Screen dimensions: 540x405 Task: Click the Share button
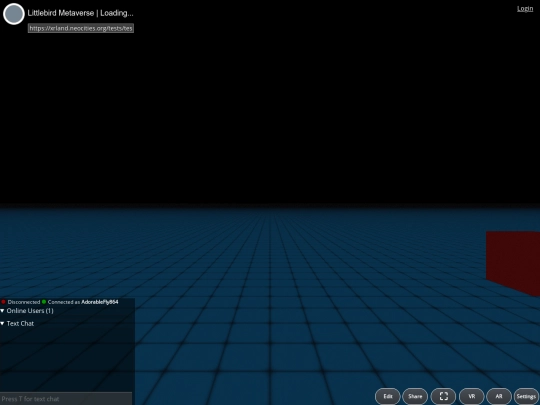pyautogui.click(x=415, y=396)
